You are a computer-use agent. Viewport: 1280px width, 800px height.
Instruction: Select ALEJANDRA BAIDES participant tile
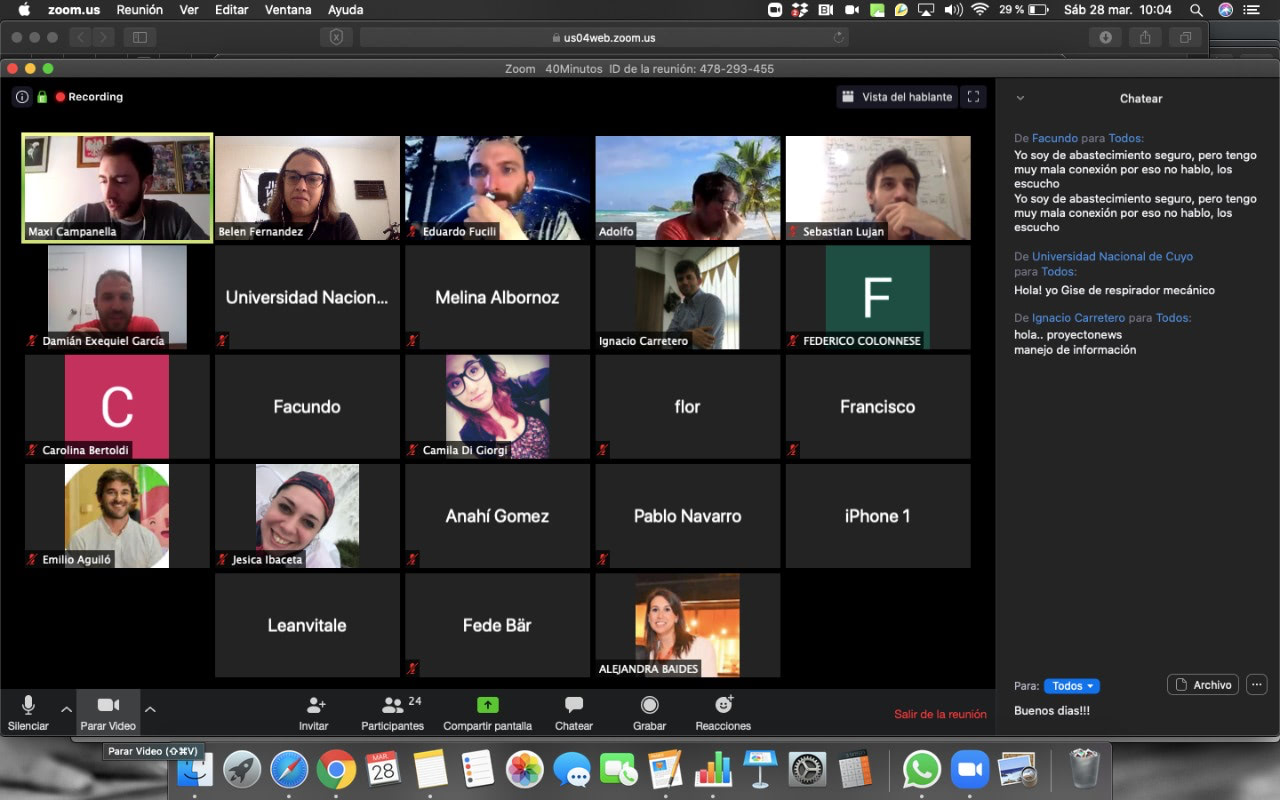click(688, 625)
